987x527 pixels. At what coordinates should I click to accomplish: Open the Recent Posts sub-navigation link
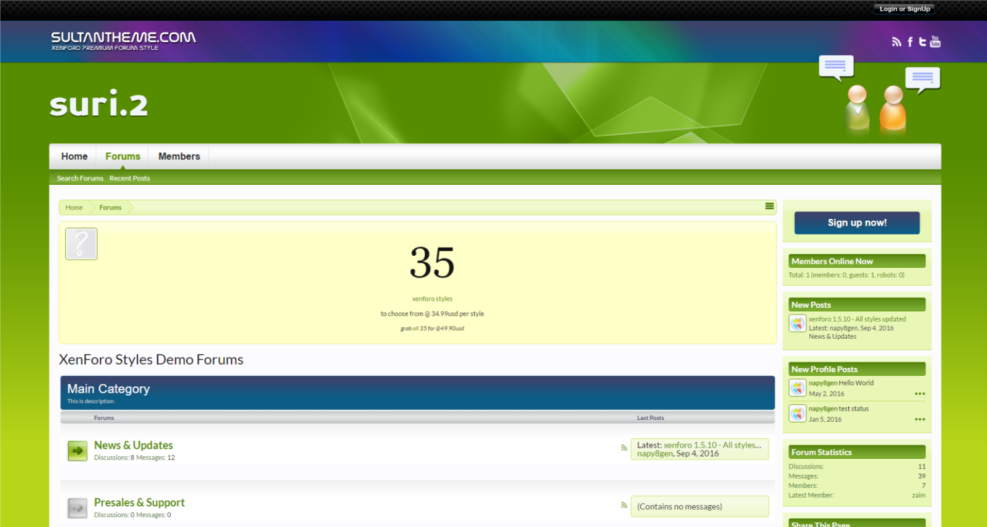point(130,178)
